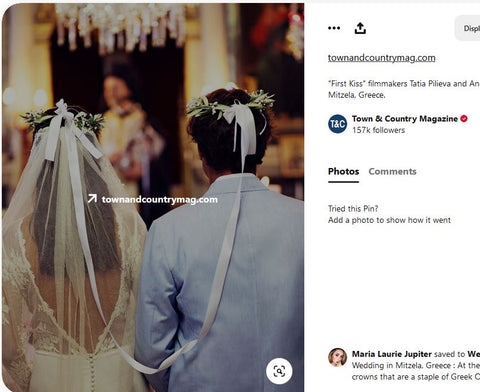
Task: Select the Photos tab
Action: coord(343,171)
